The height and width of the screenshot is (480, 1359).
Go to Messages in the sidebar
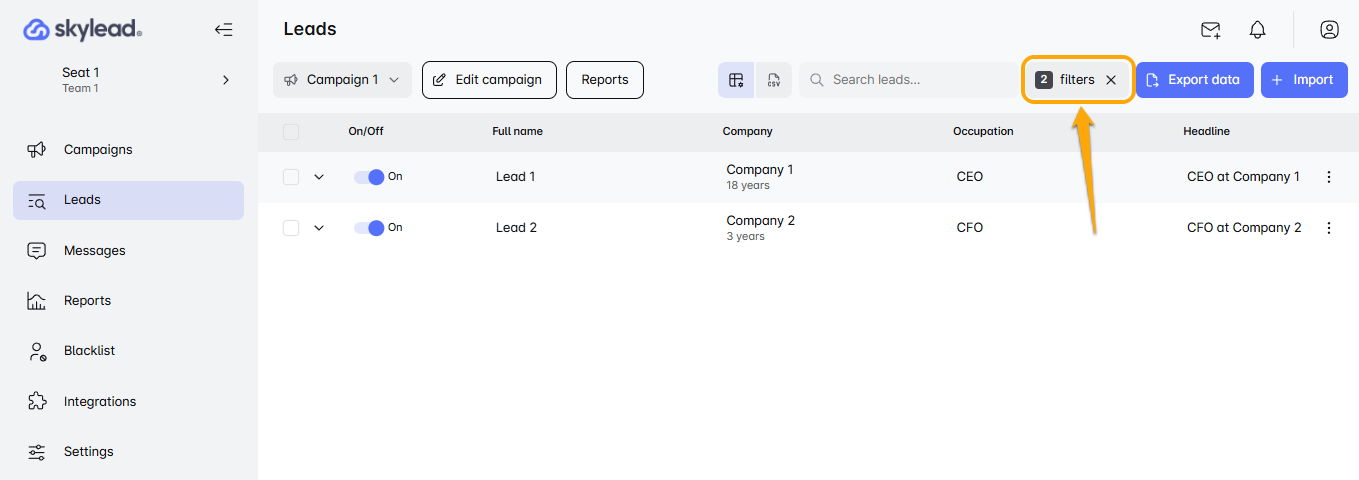pyautogui.click(x=94, y=251)
